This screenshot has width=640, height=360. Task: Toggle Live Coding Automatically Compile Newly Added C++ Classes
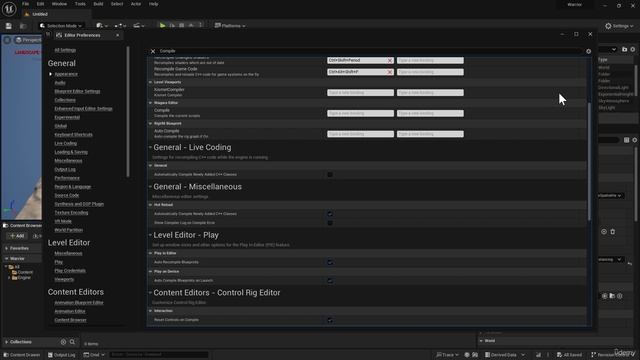[x=330, y=174]
